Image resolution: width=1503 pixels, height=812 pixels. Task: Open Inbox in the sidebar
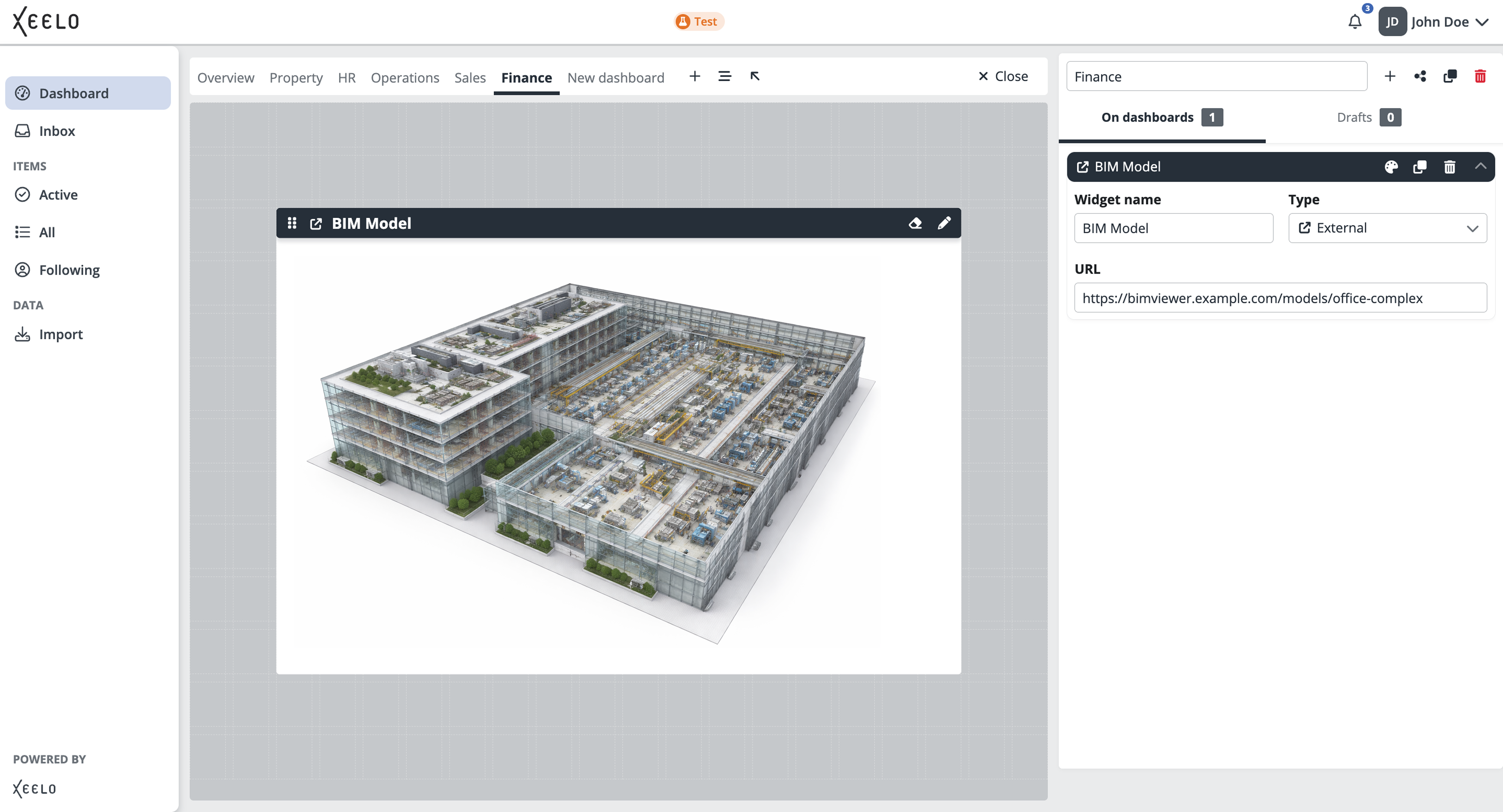click(56, 131)
